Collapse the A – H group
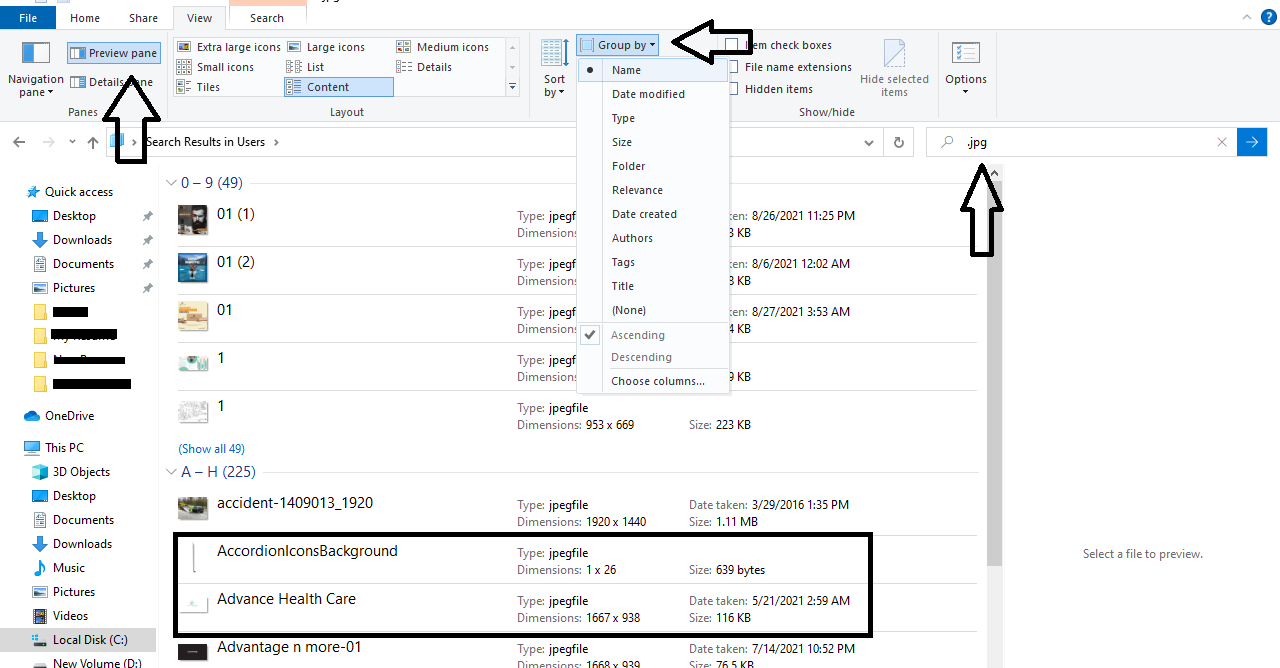Screen dimensions: 1280x668 click(x=169, y=472)
